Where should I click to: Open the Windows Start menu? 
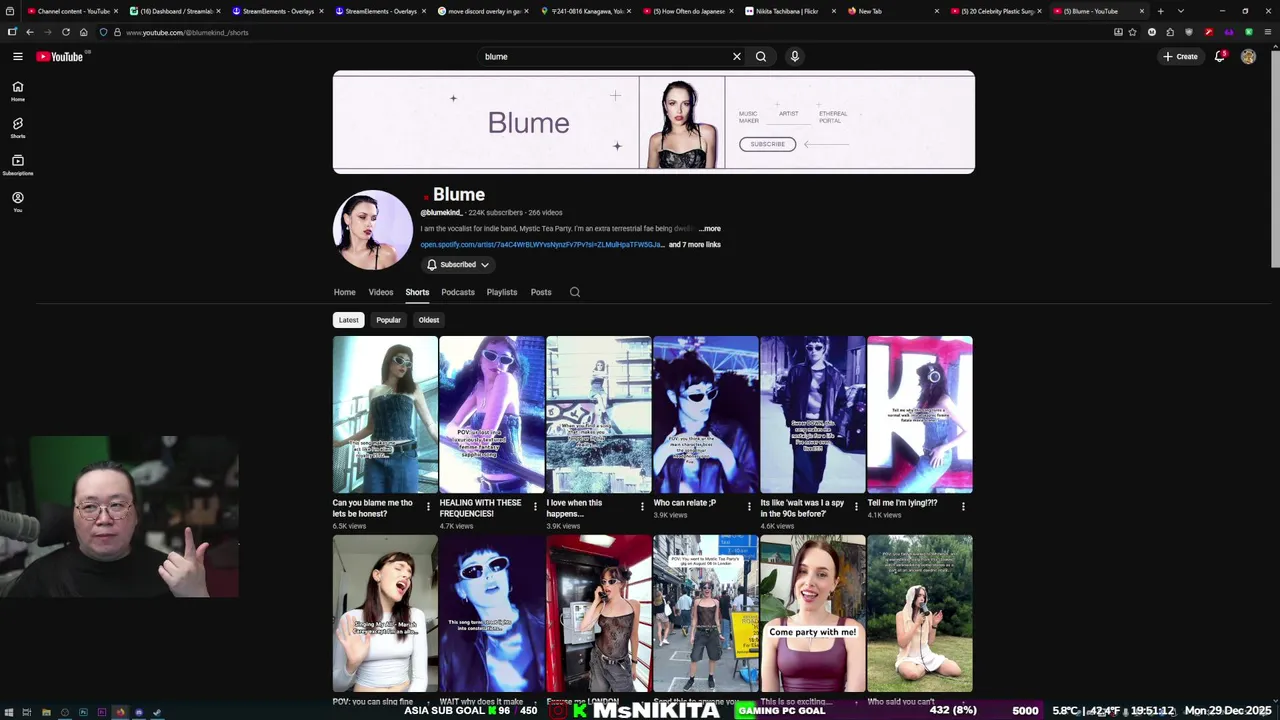pos(8,712)
